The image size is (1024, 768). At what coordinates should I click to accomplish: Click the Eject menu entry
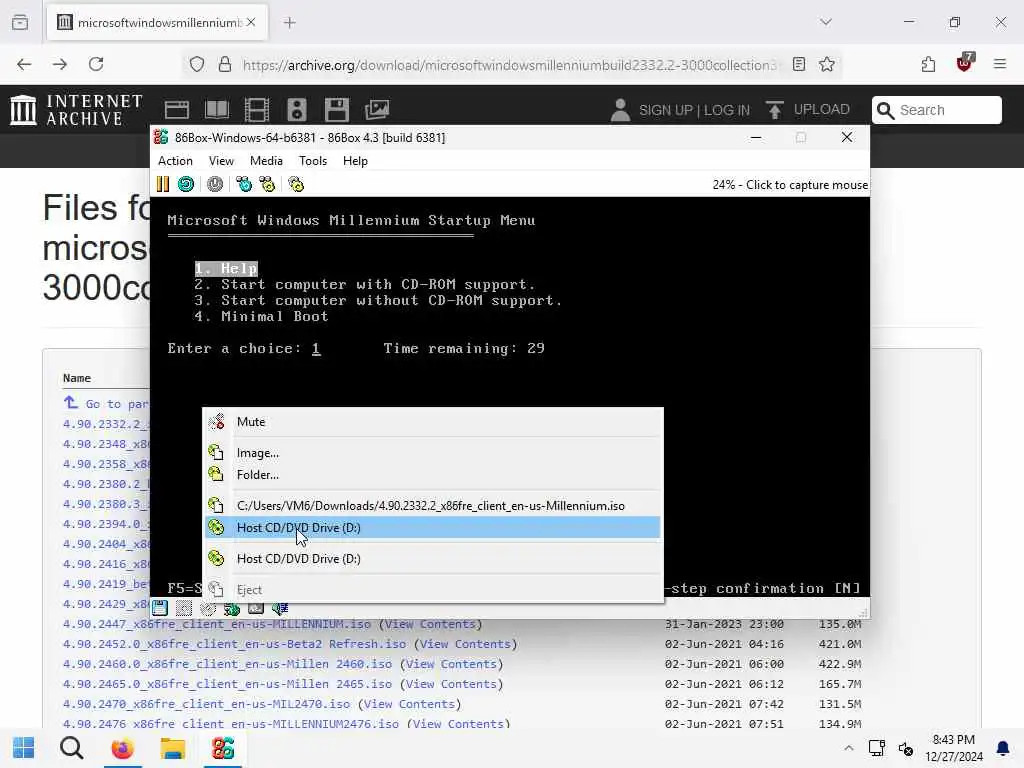[x=433, y=590]
